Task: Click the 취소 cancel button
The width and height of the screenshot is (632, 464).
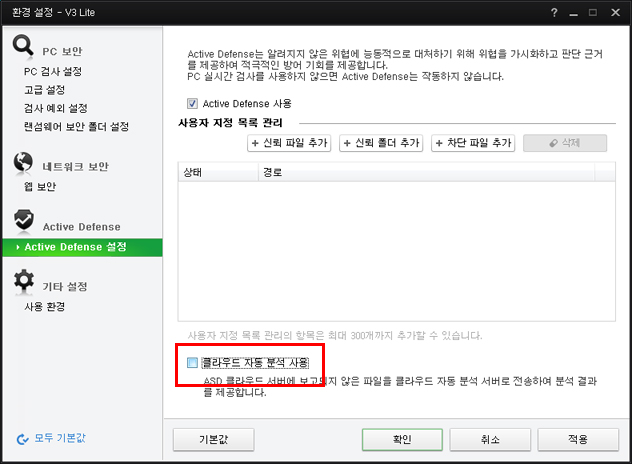Action: pos(490,439)
